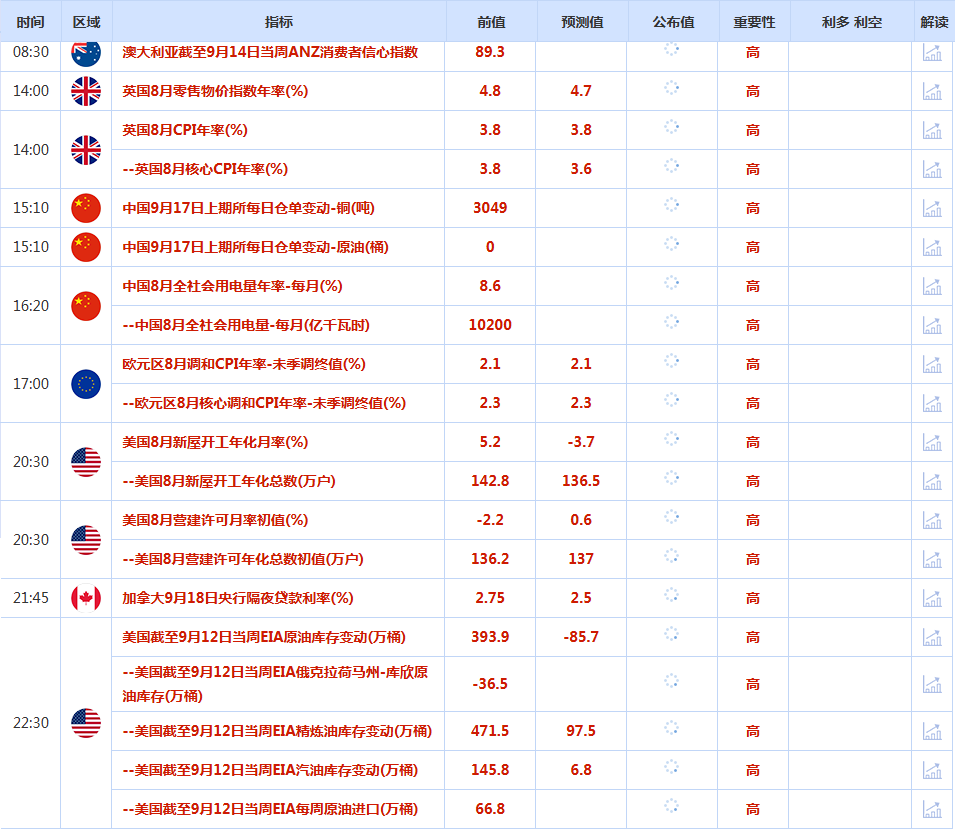Open --美国截至9月12日当周EIA汽油库存变动(万桶) link

(270, 770)
